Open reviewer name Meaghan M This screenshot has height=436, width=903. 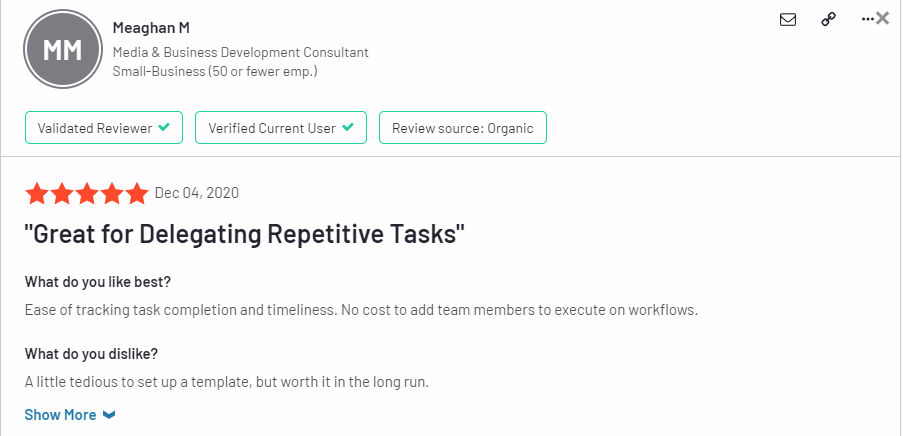click(x=151, y=27)
